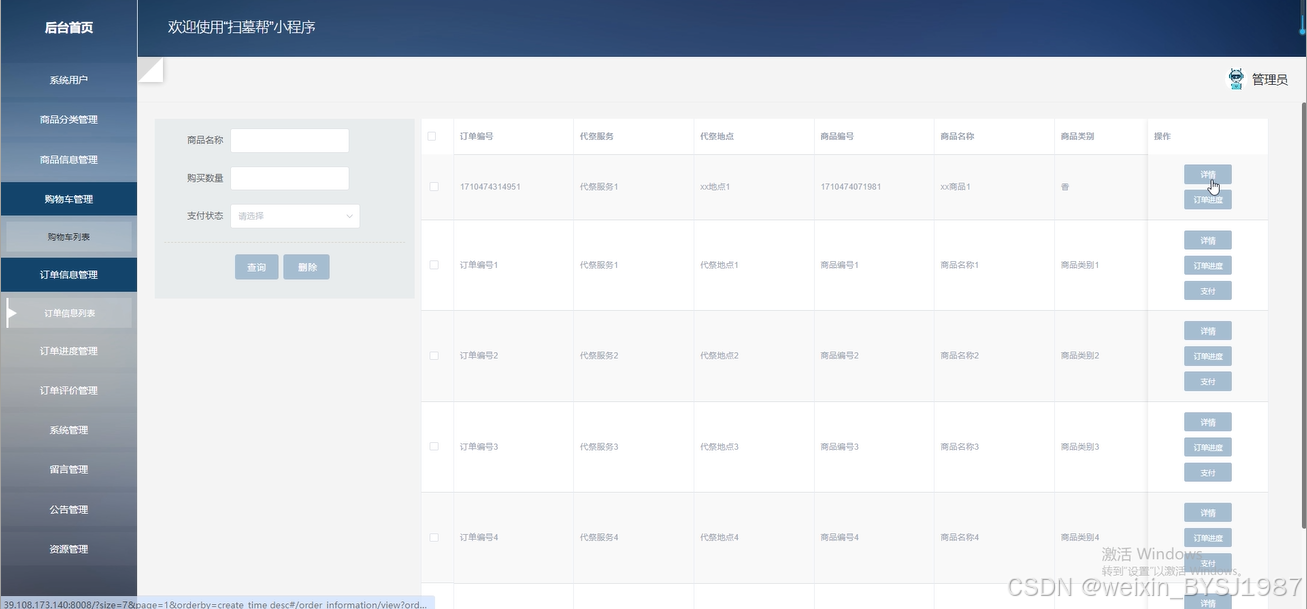Expand the 订单进度管理 sidebar menu
This screenshot has width=1307, height=609.
pos(69,351)
